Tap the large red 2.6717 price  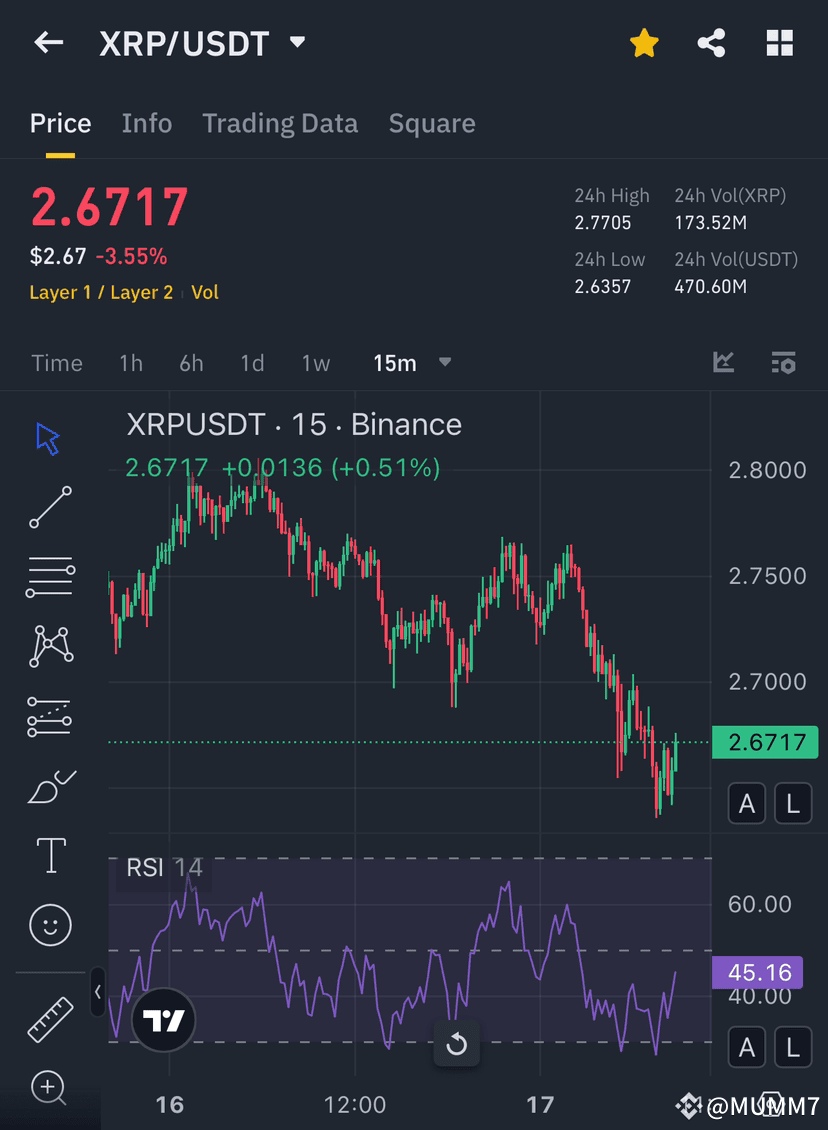110,208
